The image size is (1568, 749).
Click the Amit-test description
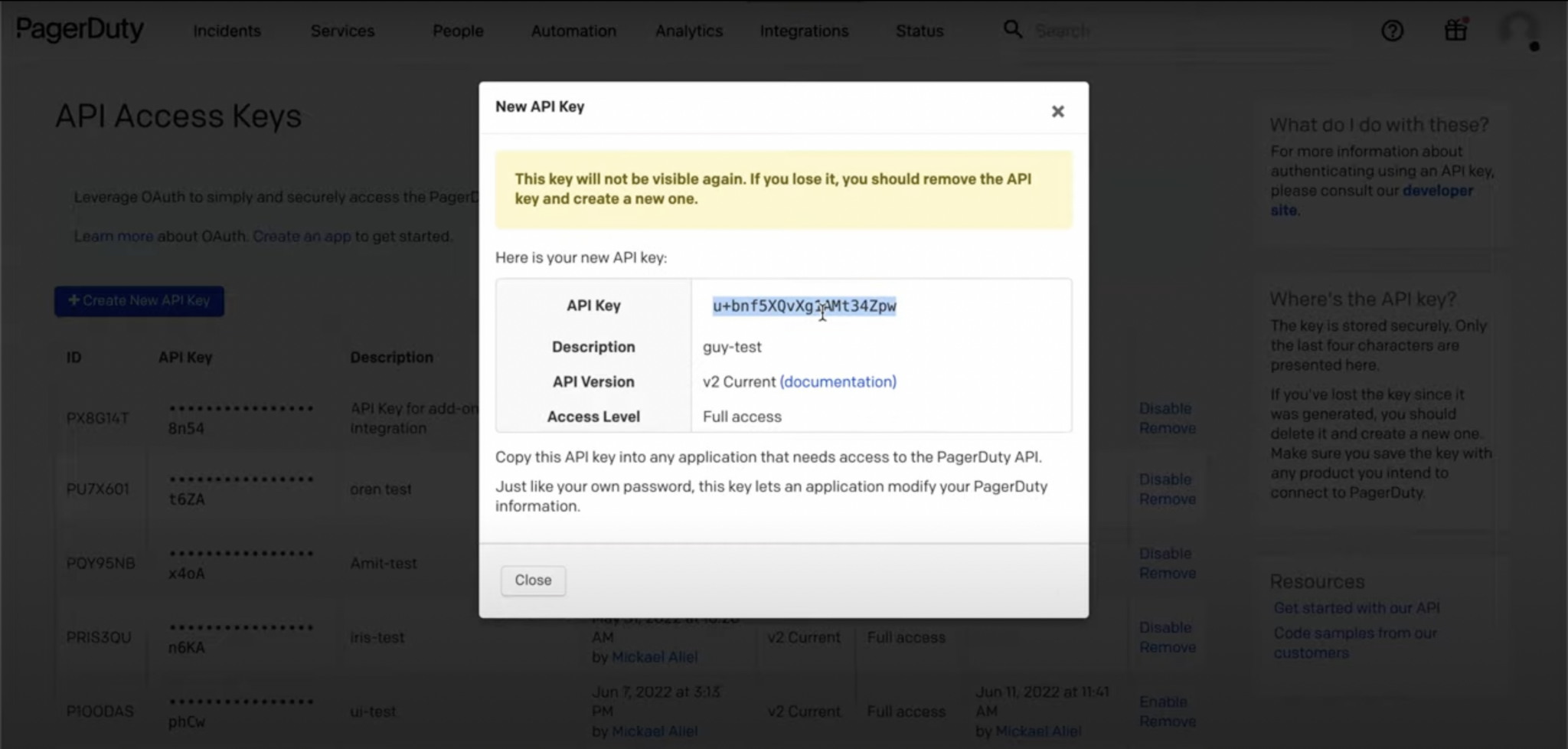(x=384, y=564)
